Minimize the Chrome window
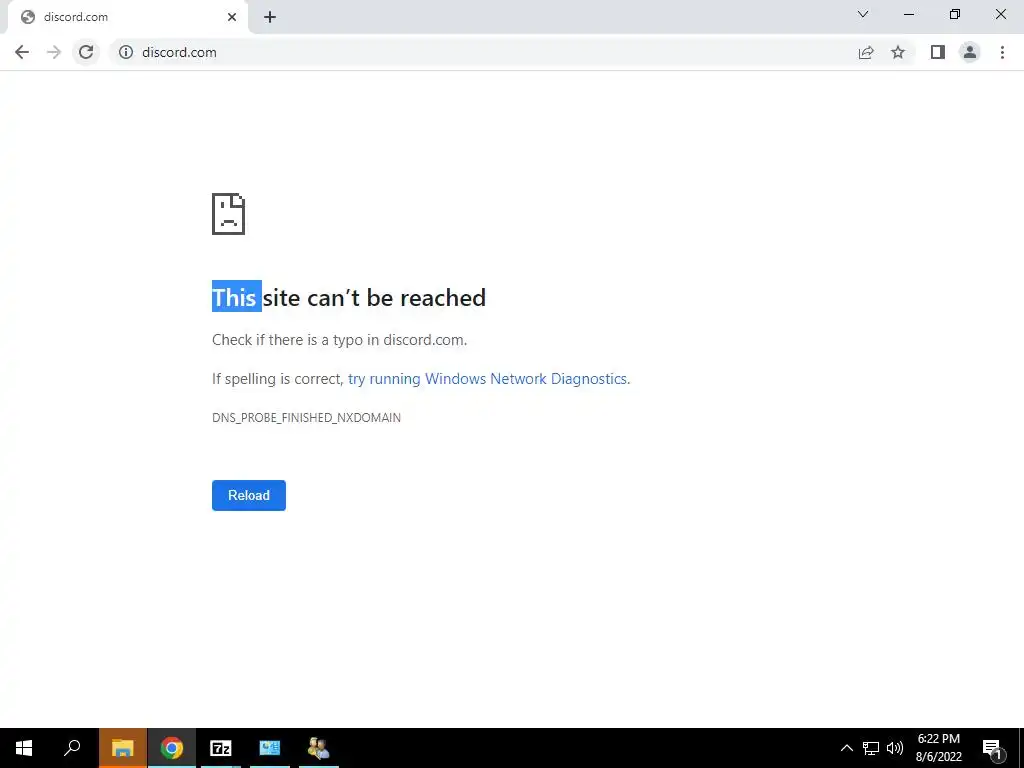The width and height of the screenshot is (1024, 768). click(908, 14)
